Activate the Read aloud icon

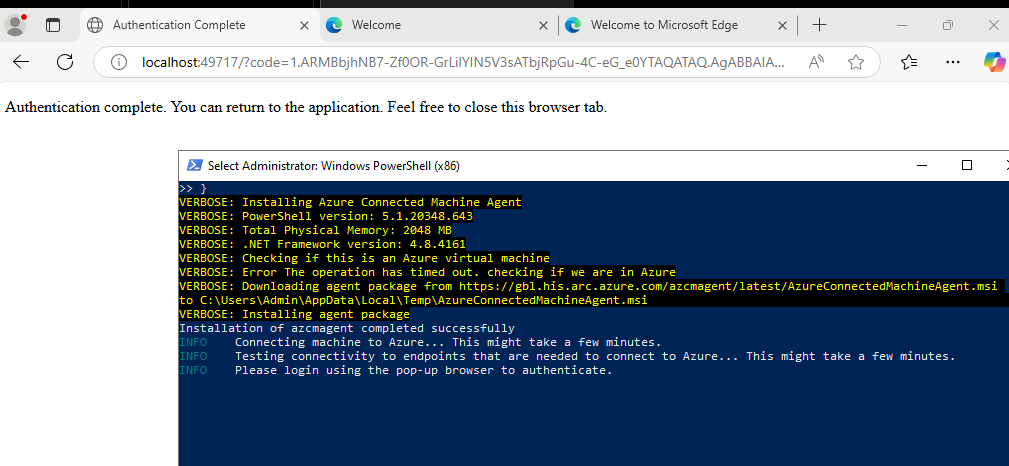(817, 62)
